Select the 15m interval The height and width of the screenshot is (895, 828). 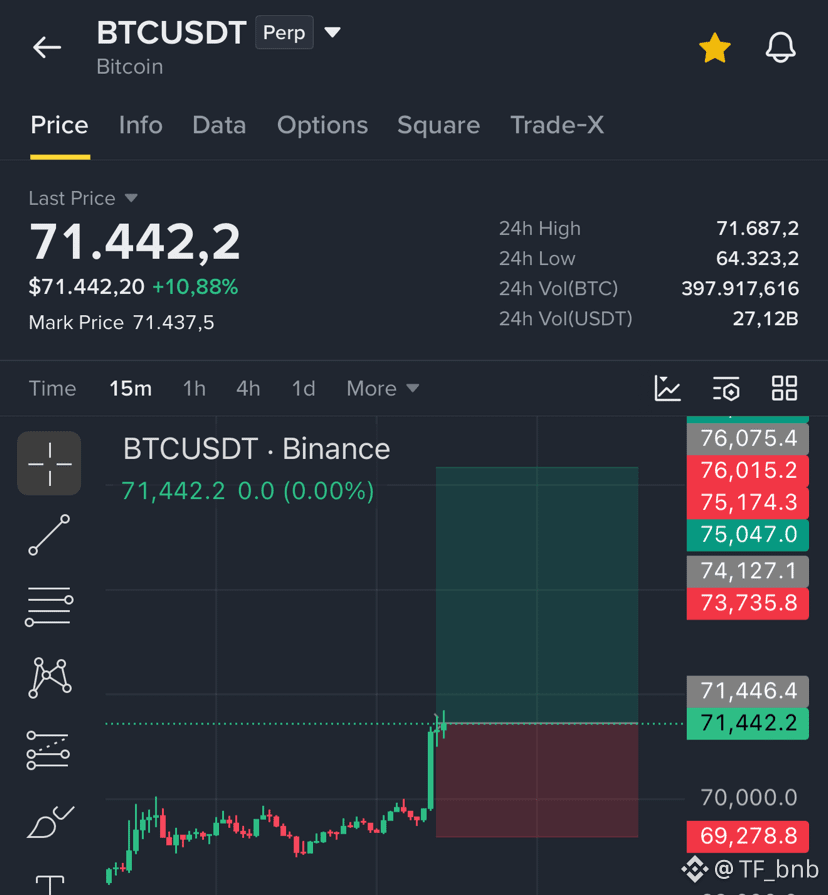(x=131, y=389)
